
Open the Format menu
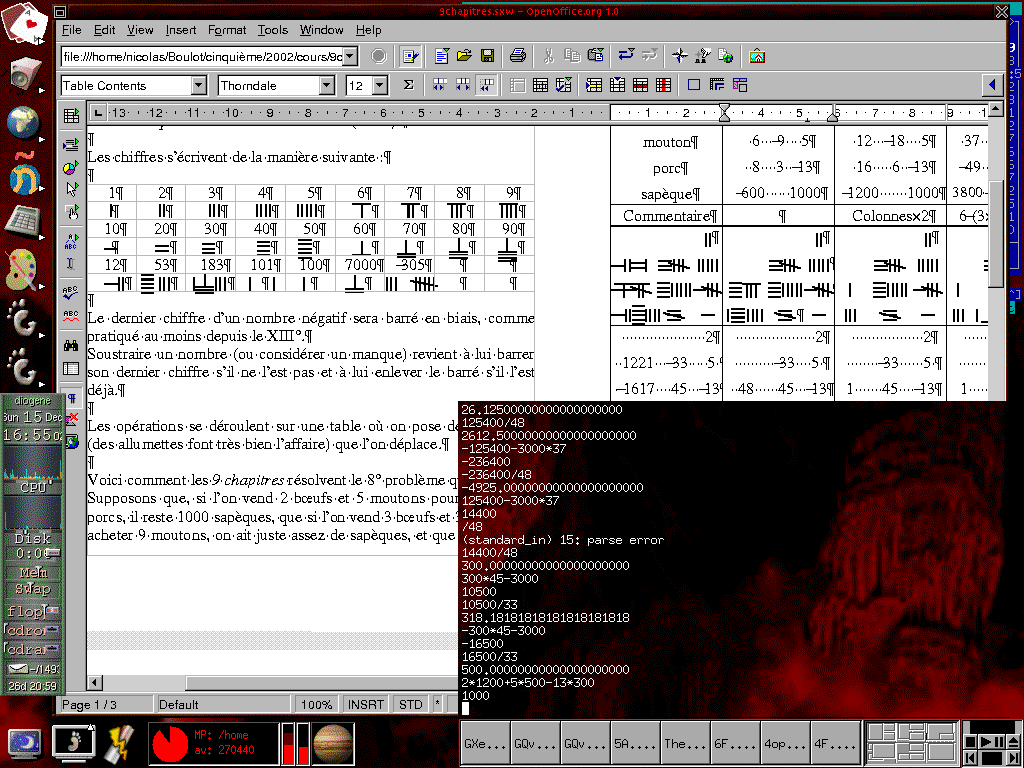click(227, 30)
